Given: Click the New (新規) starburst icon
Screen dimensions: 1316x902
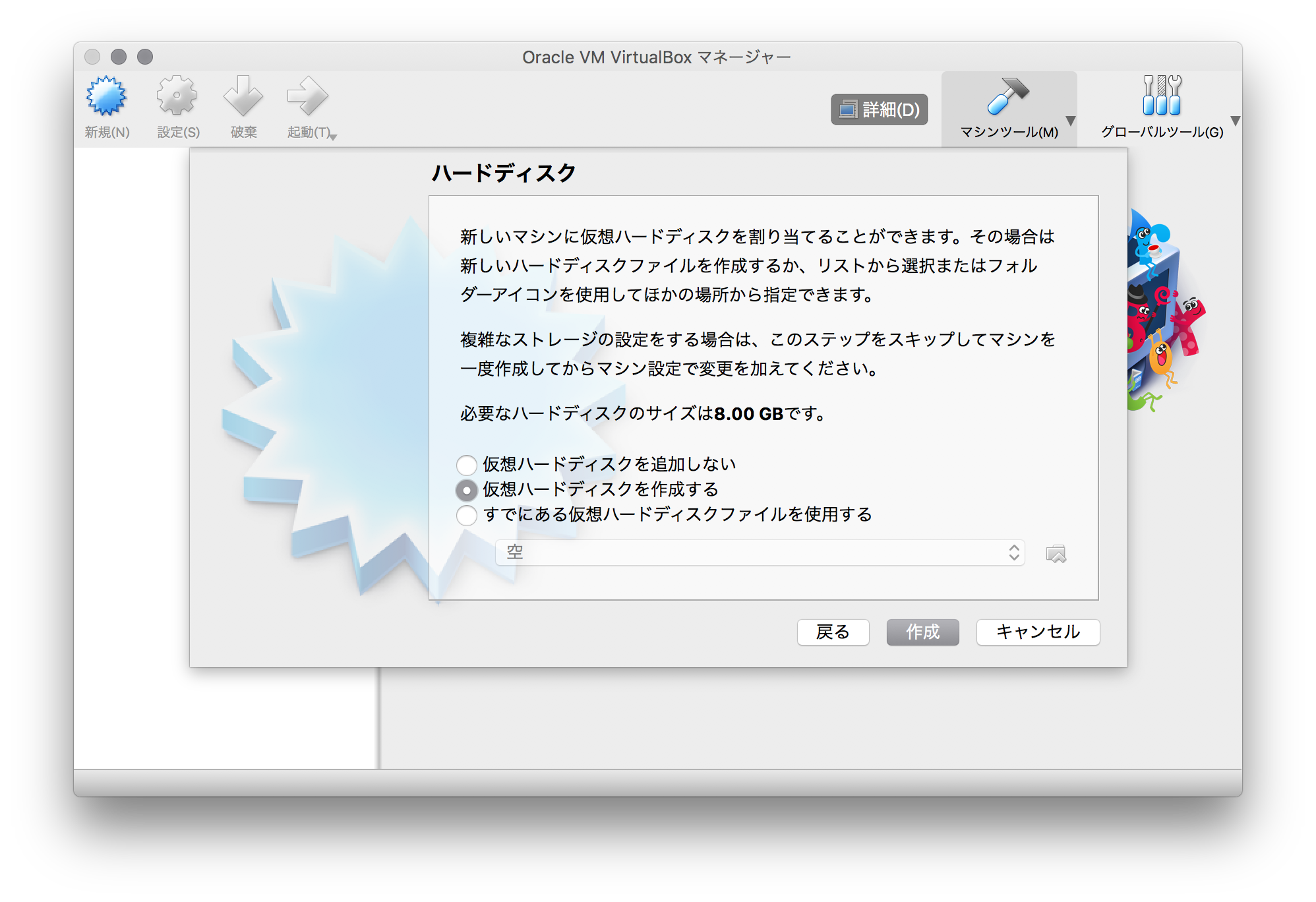Looking at the screenshot, I should [106, 96].
